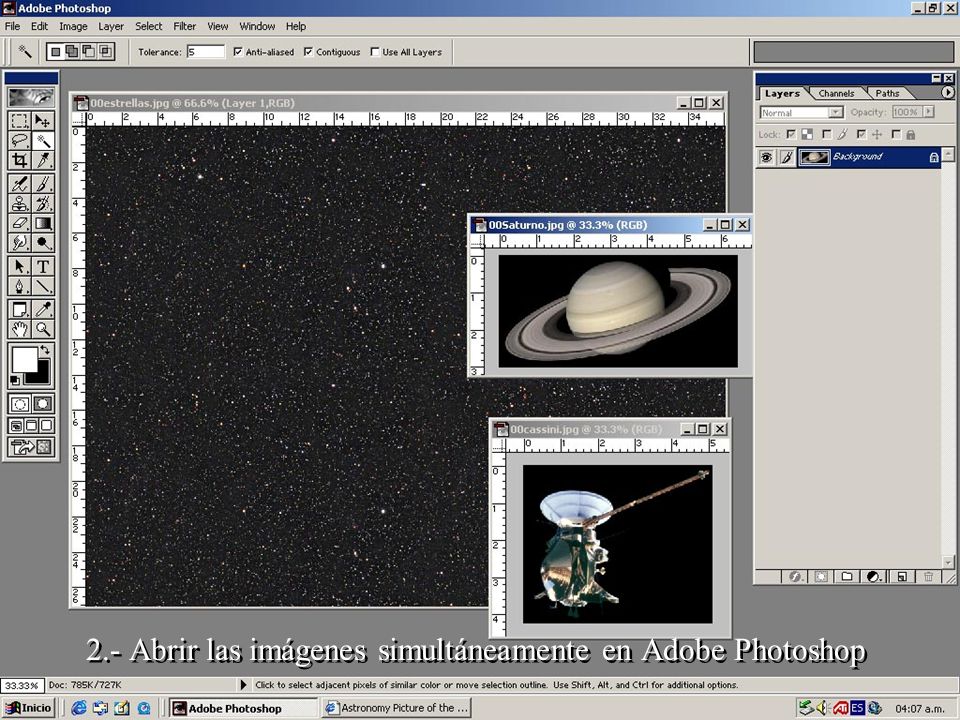Open the status bar info arrow menu
960x720 pixels.
click(244, 684)
